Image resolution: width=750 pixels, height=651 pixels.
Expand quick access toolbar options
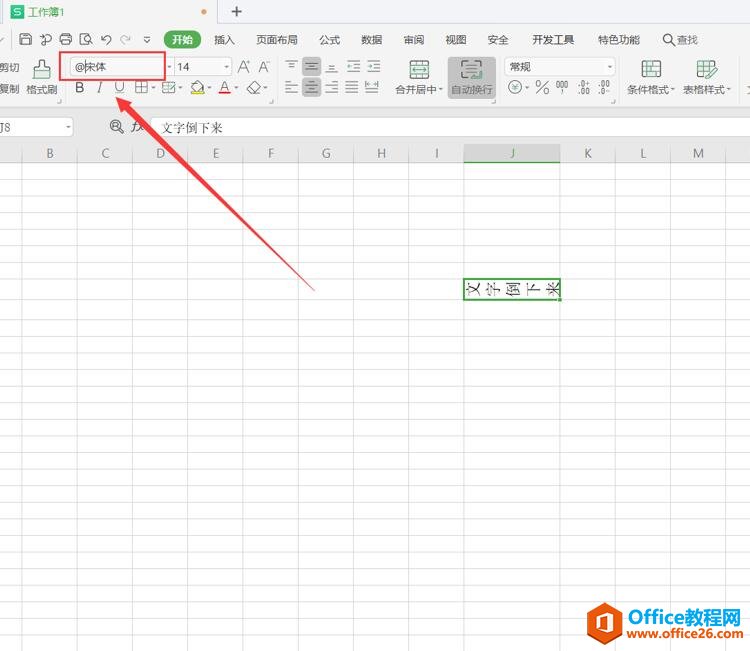[x=147, y=39]
